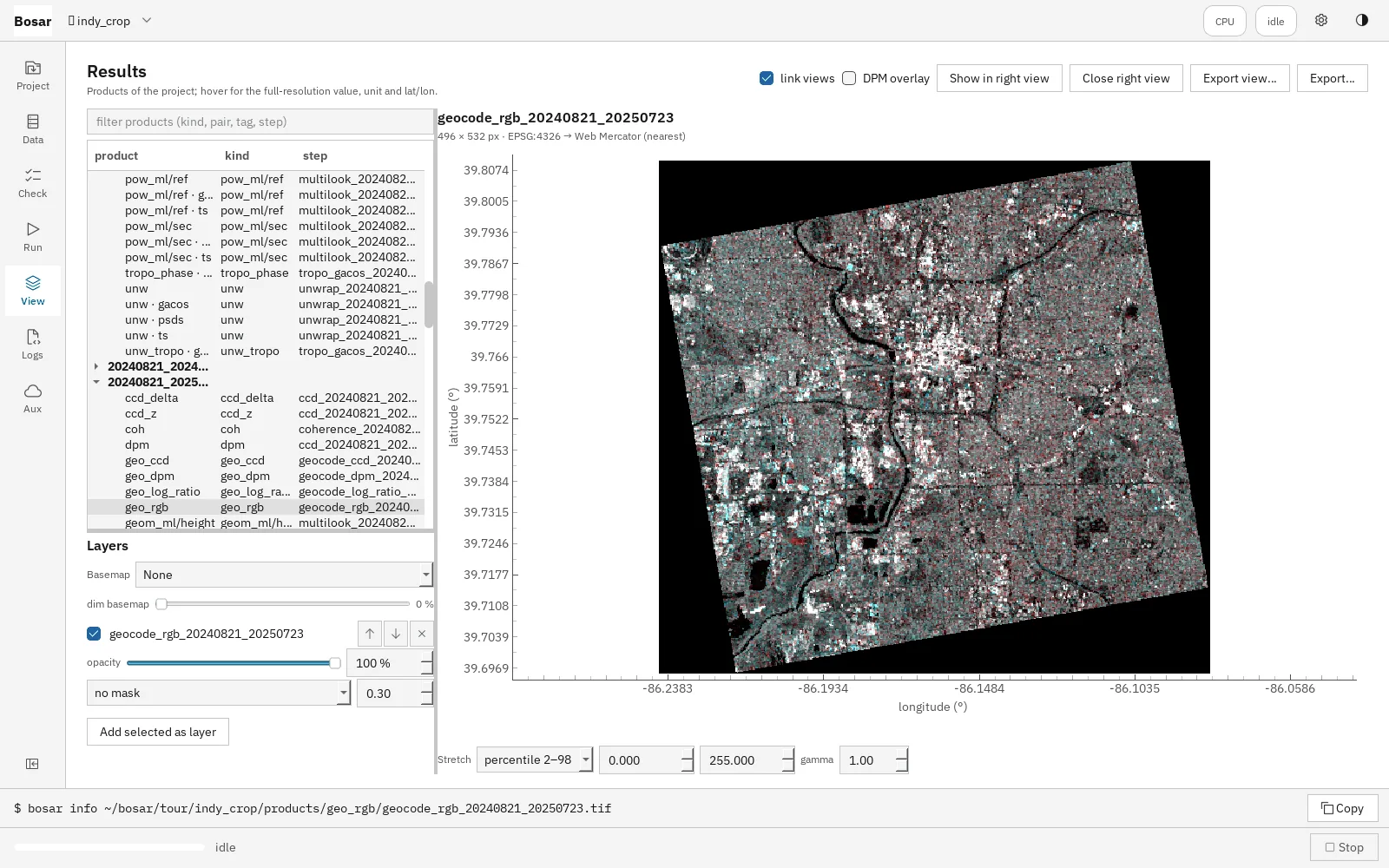The image size is (1389, 868).
Task: Open the no mask dropdown
Action: [x=219, y=693]
